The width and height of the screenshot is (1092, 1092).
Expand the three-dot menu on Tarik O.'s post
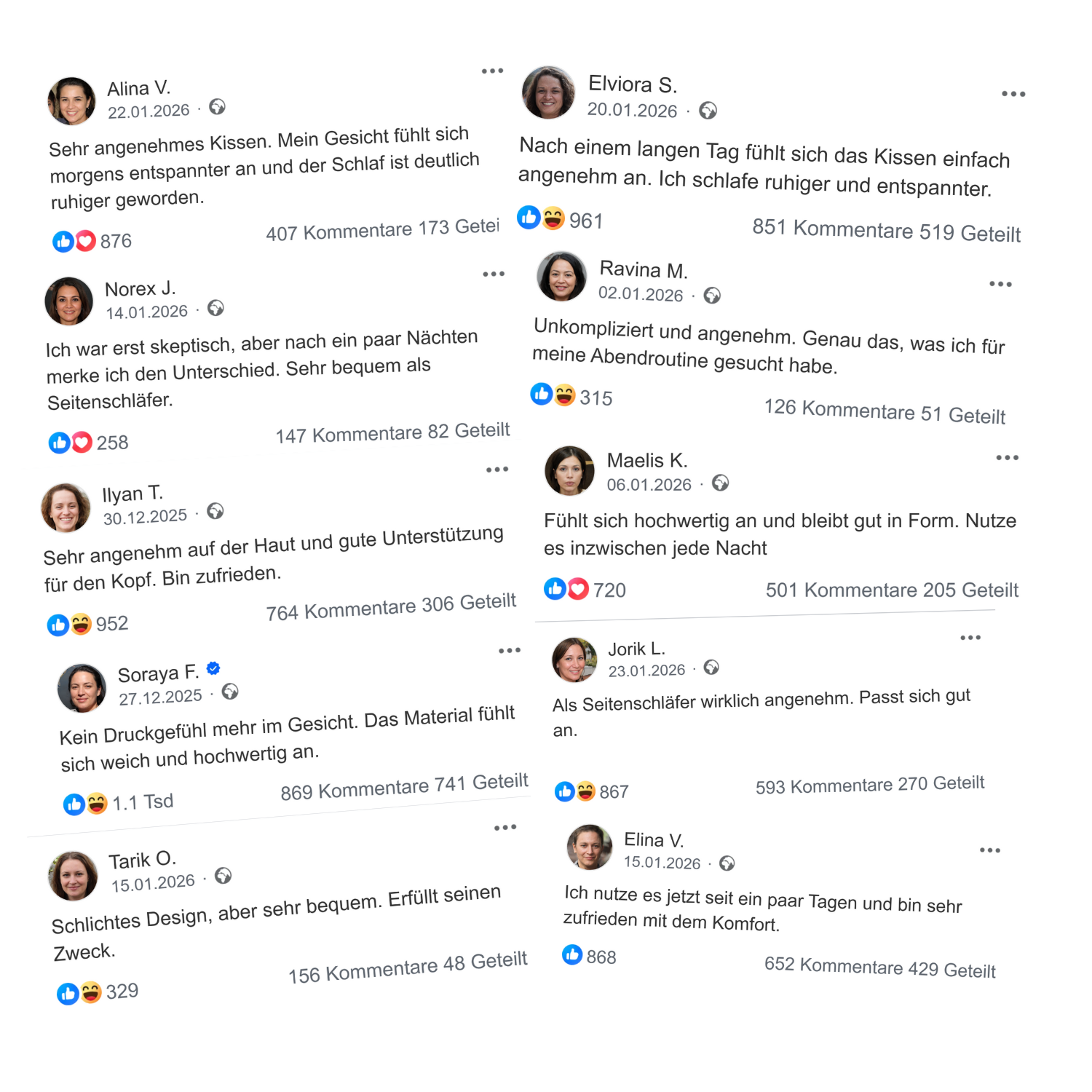click(x=505, y=828)
